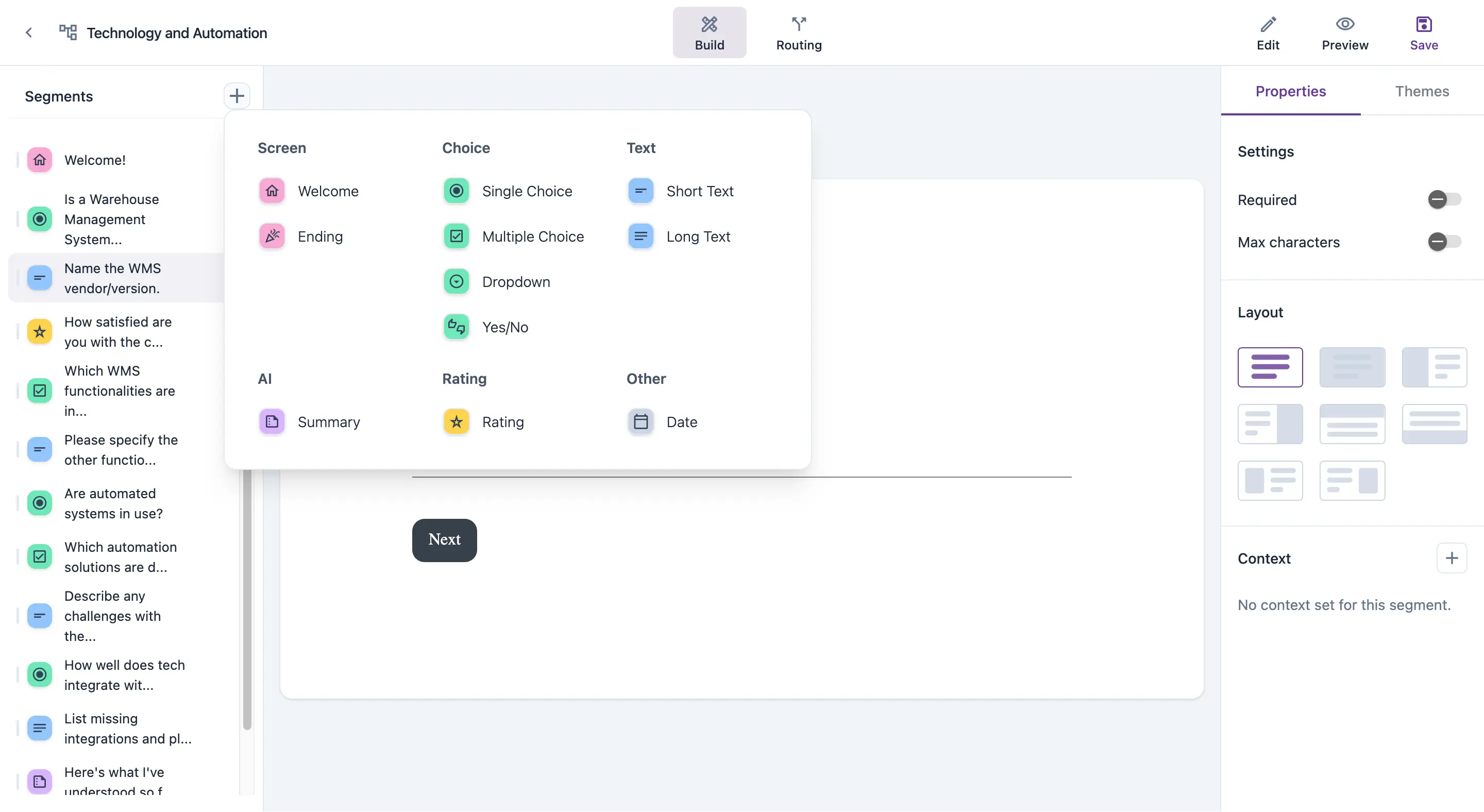
Task: Switch to the Routing tab
Action: point(799,33)
